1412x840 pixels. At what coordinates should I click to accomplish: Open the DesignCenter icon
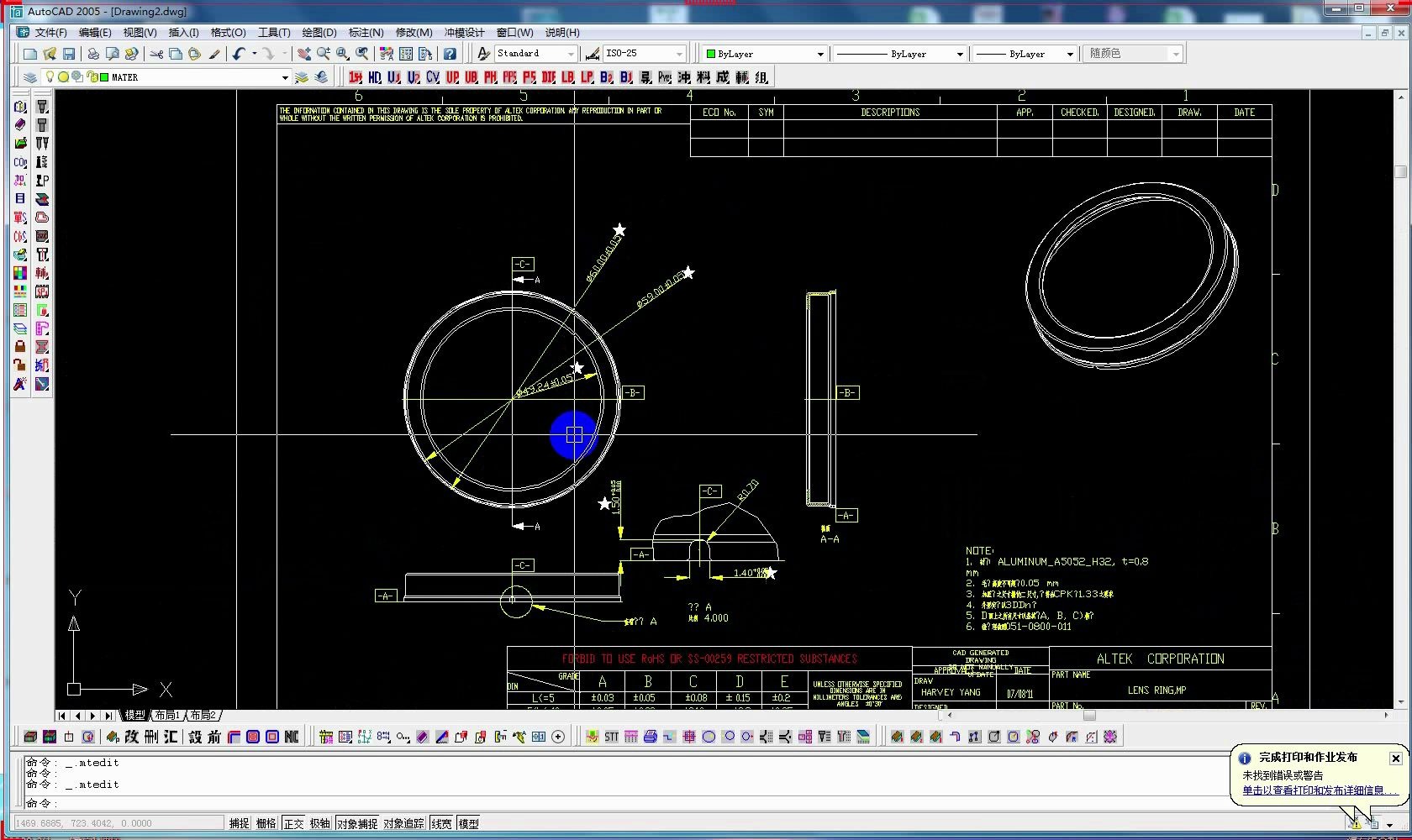[x=406, y=54]
